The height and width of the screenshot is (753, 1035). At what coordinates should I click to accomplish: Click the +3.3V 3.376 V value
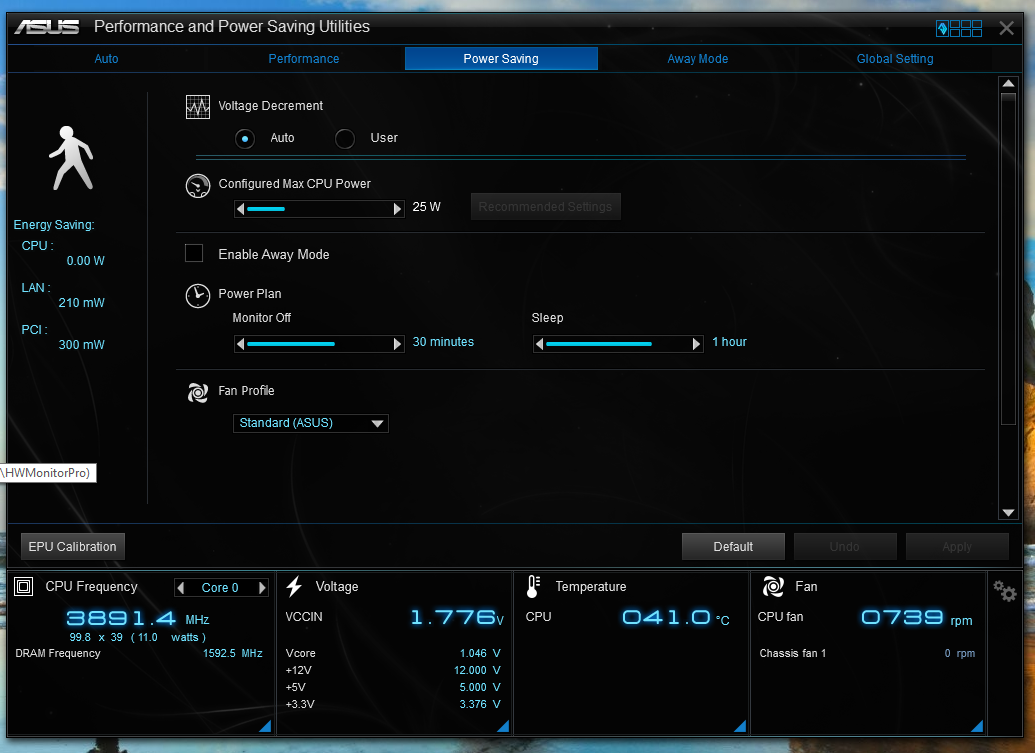[480, 705]
